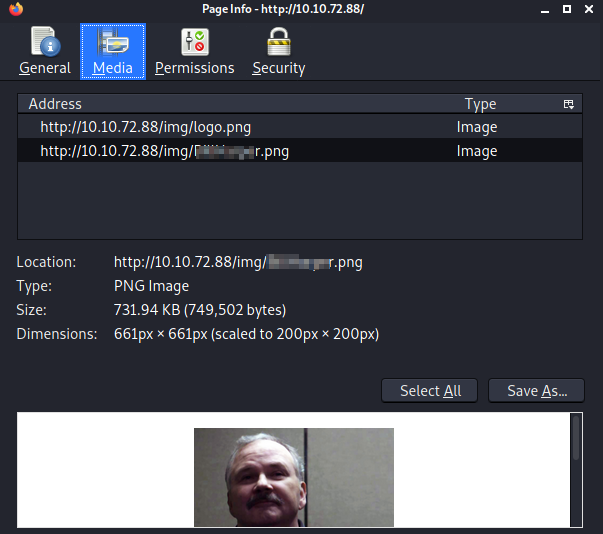
Task: Open the Permissions tab
Action: click(194, 51)
